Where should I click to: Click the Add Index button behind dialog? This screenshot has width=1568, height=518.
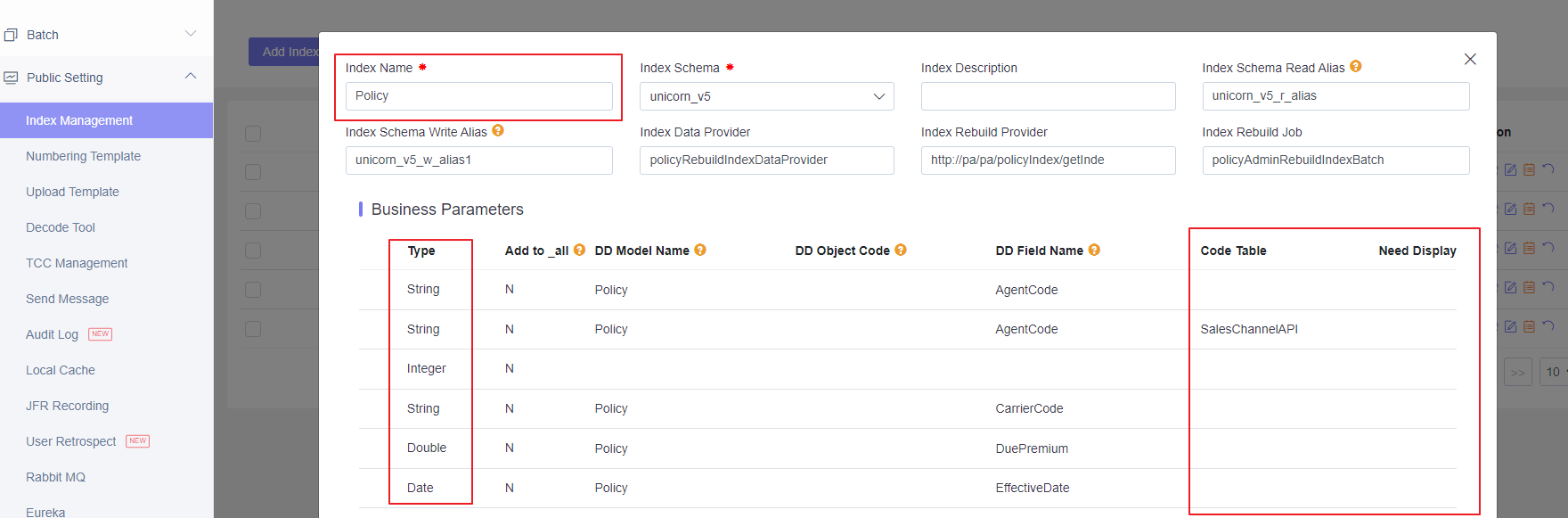(x=284, y=52)
